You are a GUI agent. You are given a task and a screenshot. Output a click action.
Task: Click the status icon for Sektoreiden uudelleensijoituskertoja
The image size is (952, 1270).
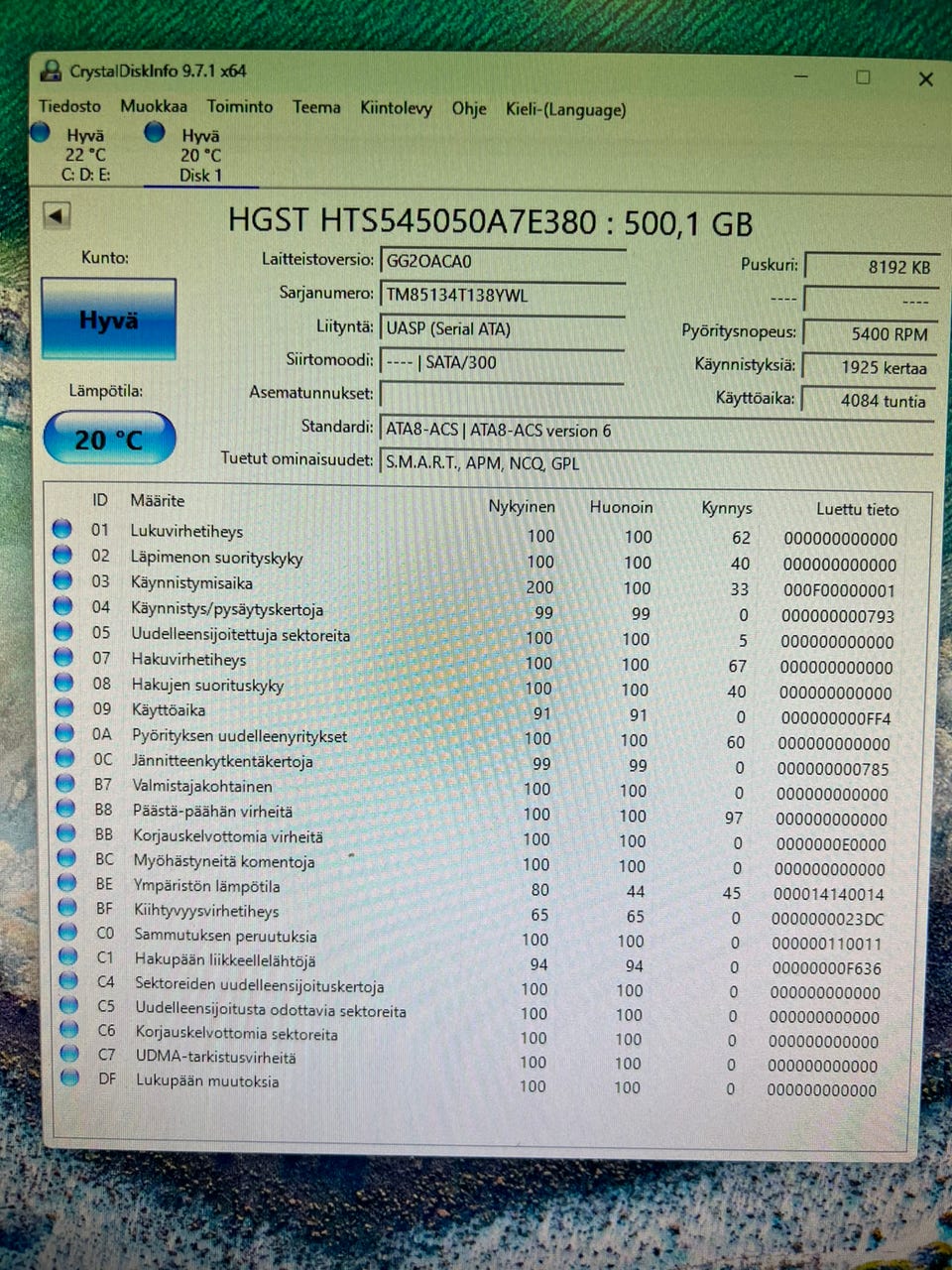tap(68, 981)
